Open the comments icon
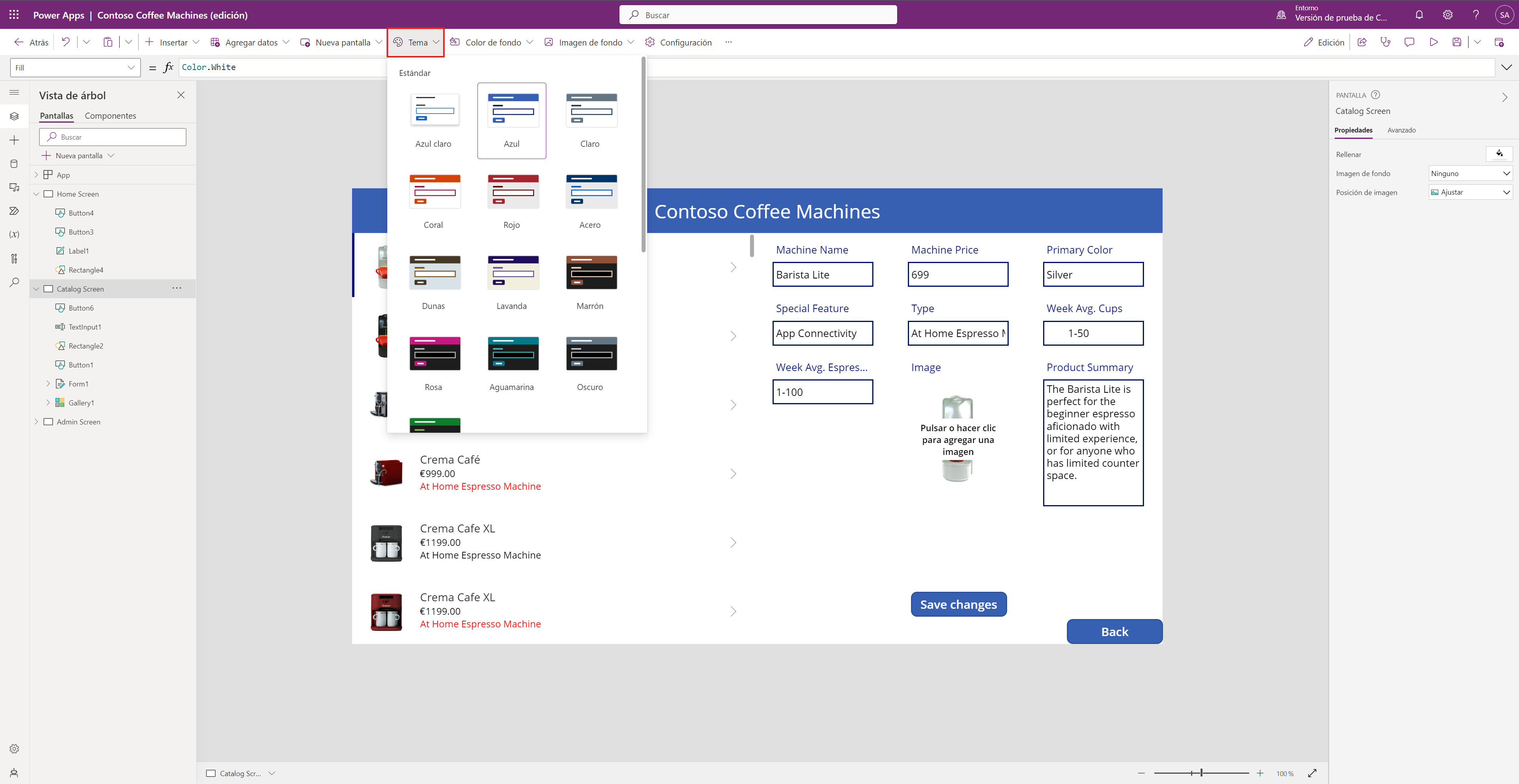 click(x=1409, y=42)
